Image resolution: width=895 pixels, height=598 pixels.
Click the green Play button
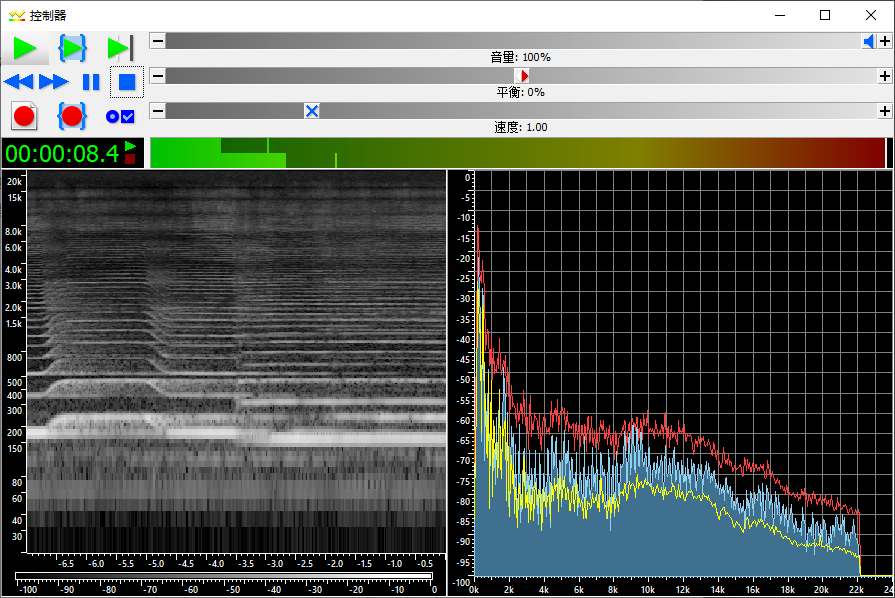[x=25, y=47]
